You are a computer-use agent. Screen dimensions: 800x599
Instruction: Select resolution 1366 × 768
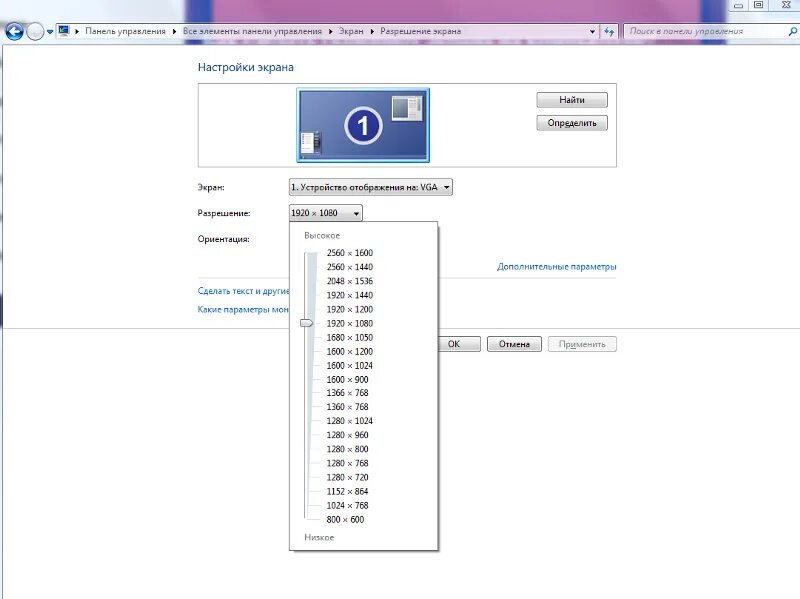pos(347,393)
